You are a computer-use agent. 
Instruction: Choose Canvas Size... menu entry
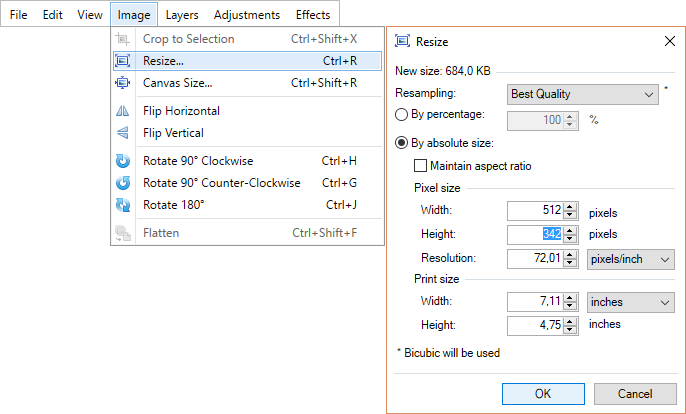(248, 83)
